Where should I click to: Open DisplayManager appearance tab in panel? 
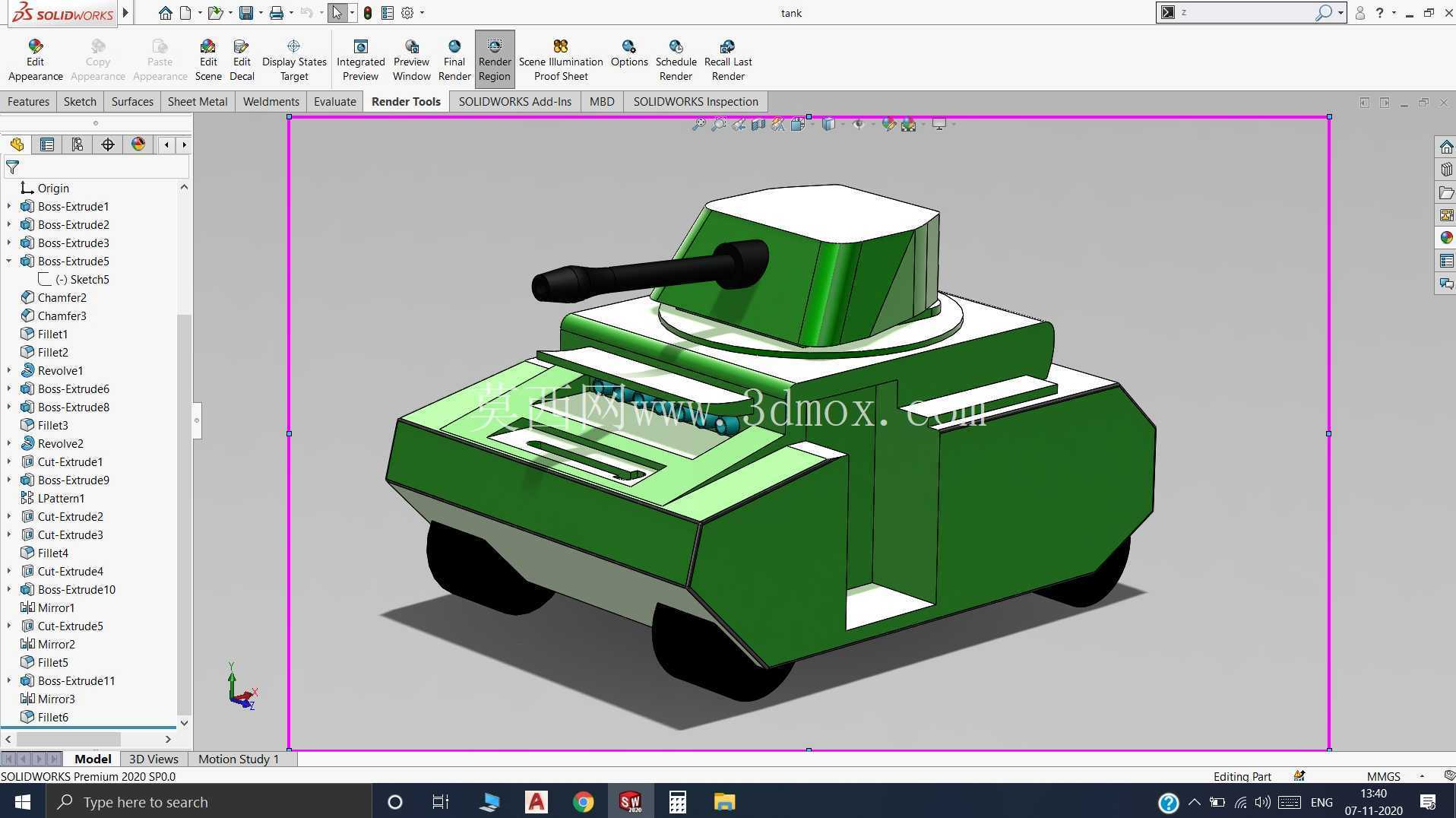(138, 144)
